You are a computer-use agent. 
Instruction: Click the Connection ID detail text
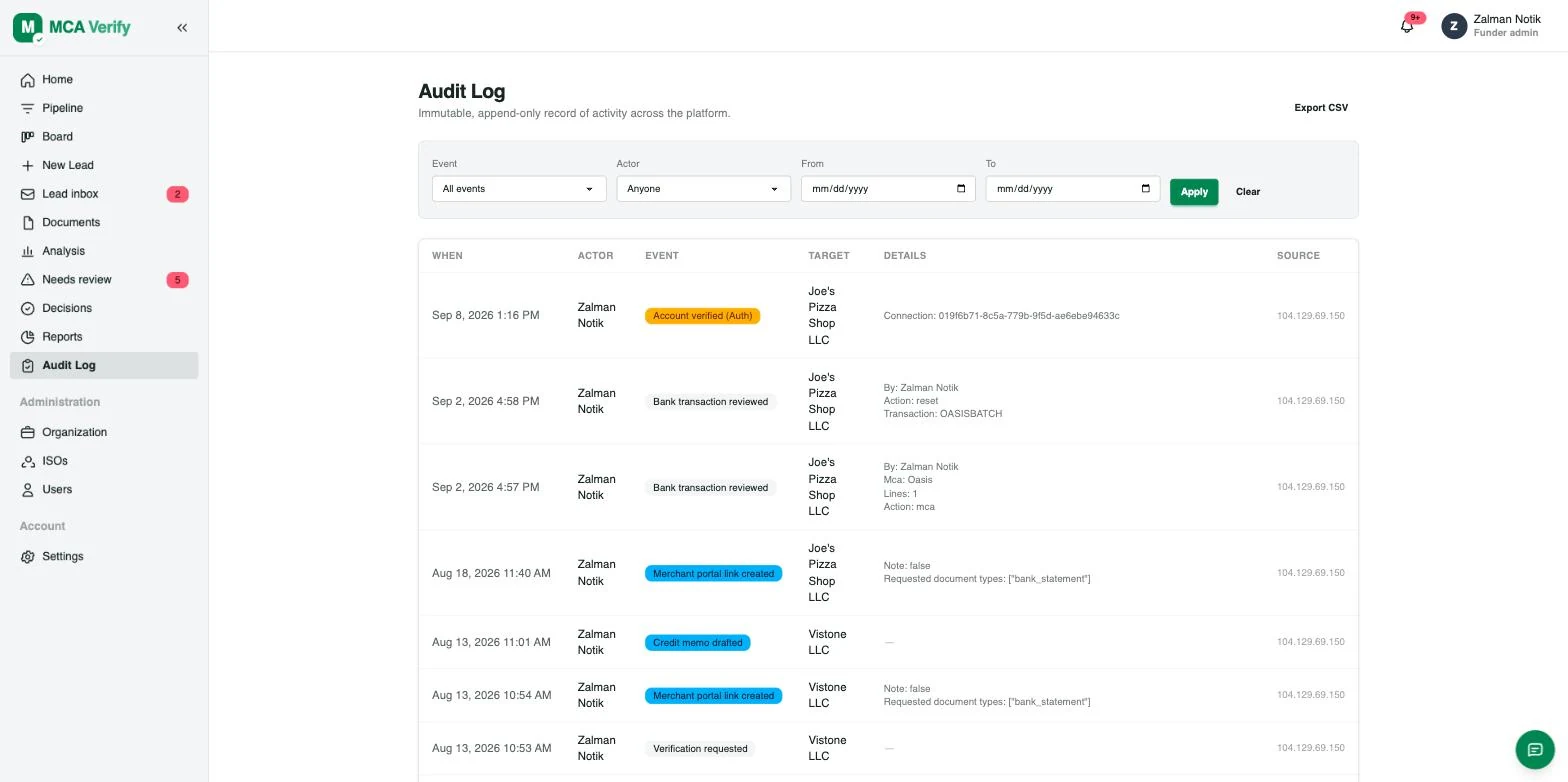coord(1002,316)
